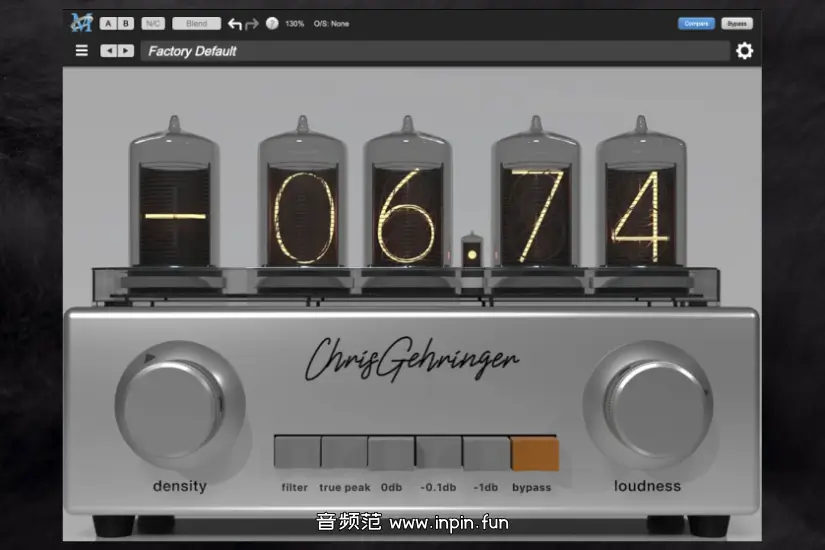The image size is (825, 550).
Task: Click the redo arrow icon
Action: click(252, 24)
